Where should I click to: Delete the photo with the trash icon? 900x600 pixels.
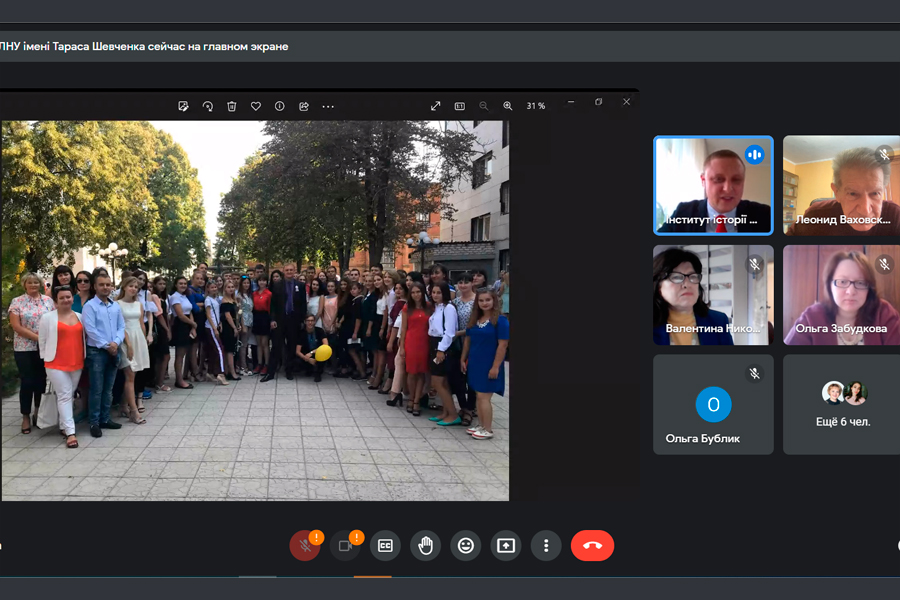(x=231, y=106)
